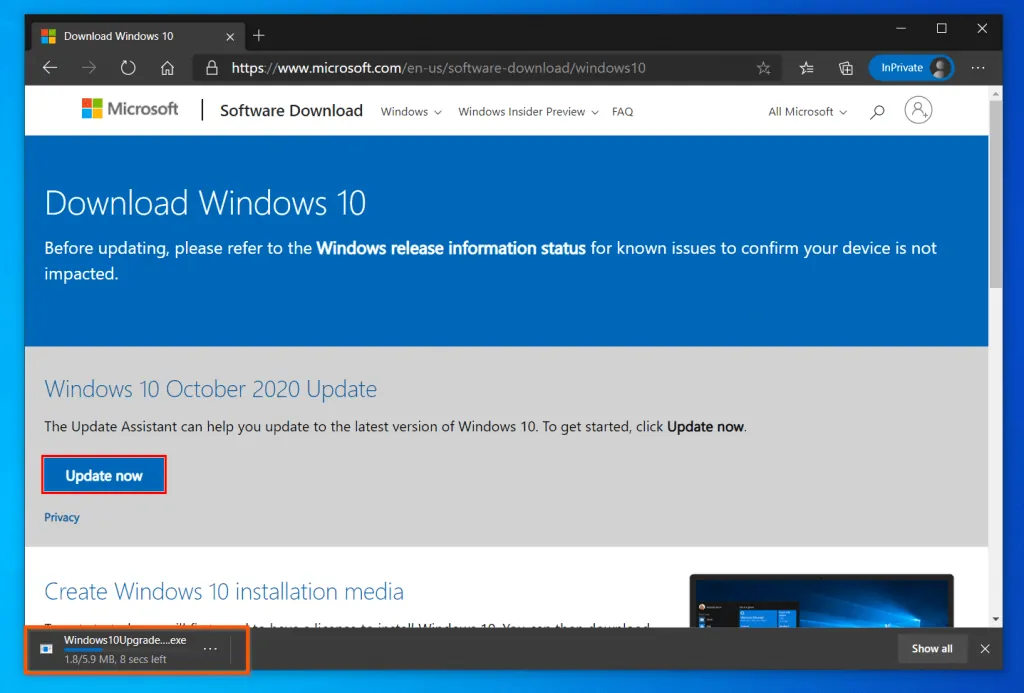The image size is (1024, 693).
Task: Maximize the Edge browser window
Action: click(x=942, y=28)
